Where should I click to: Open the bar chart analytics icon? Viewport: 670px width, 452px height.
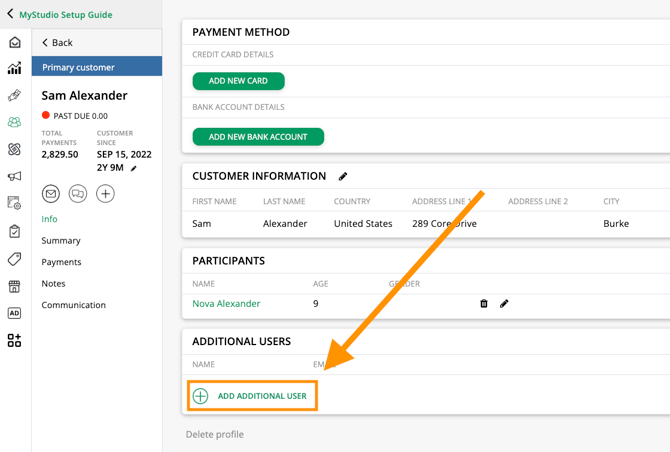[x=14, y=69]
